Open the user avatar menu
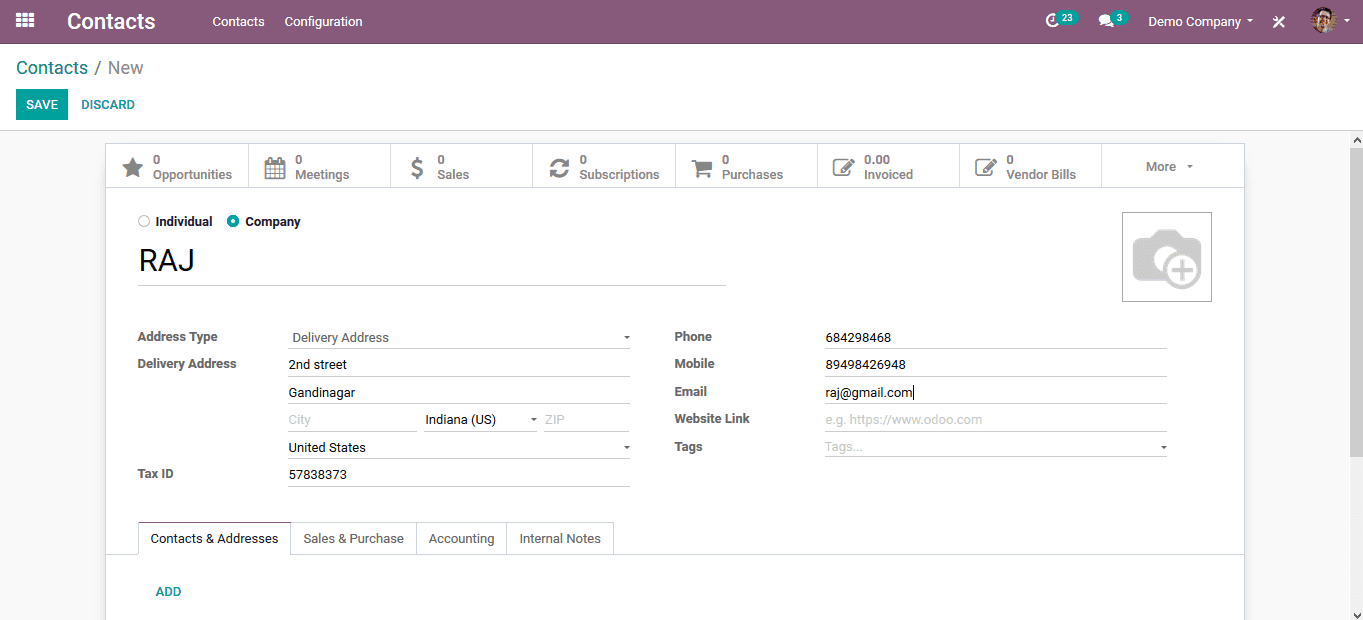This screenshot has width=1363, height=620. click(x=1330, y=21)
